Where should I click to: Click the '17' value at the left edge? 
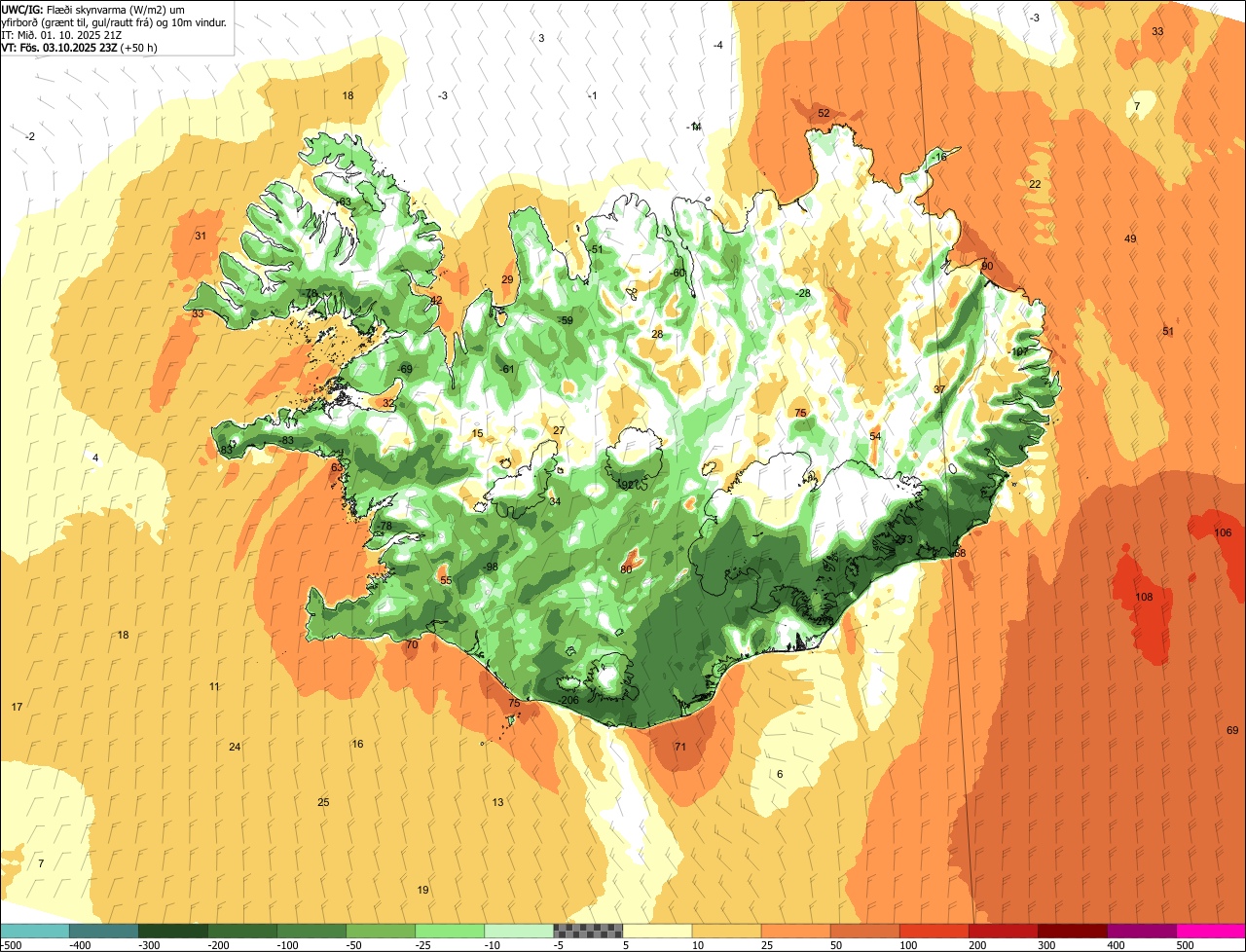[17, 707]
